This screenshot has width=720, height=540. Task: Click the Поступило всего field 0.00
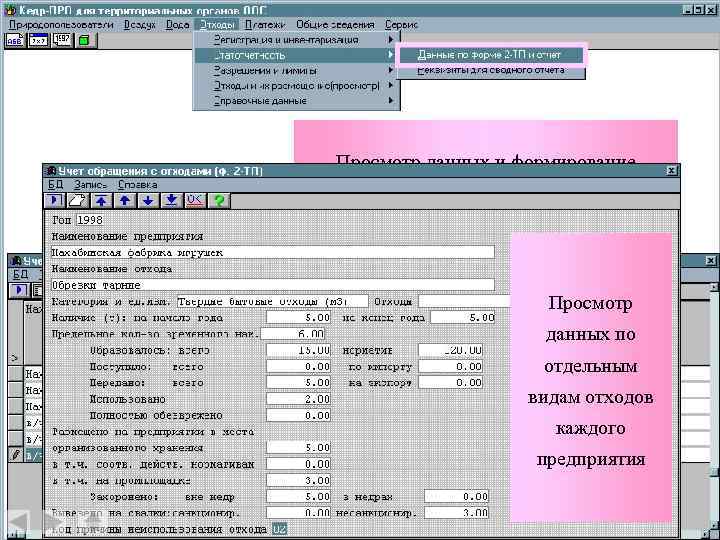[x=298, y=366]
